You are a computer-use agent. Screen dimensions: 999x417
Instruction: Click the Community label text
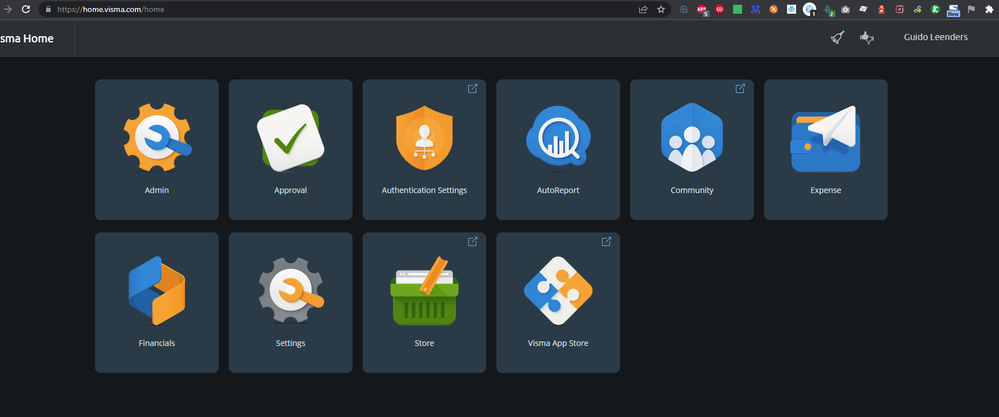pos(692,190)
